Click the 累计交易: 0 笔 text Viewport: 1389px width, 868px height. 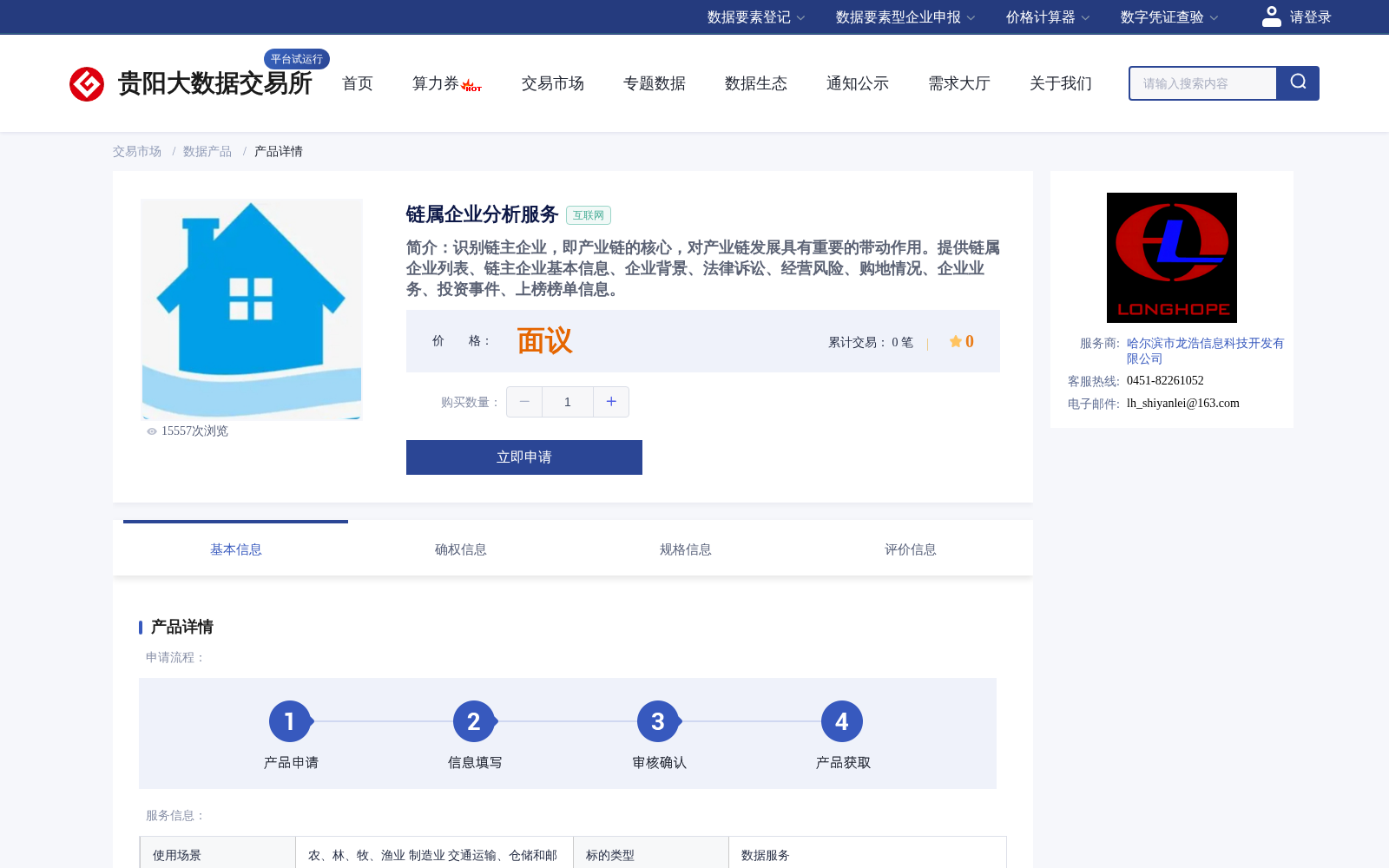pos(871,342)
